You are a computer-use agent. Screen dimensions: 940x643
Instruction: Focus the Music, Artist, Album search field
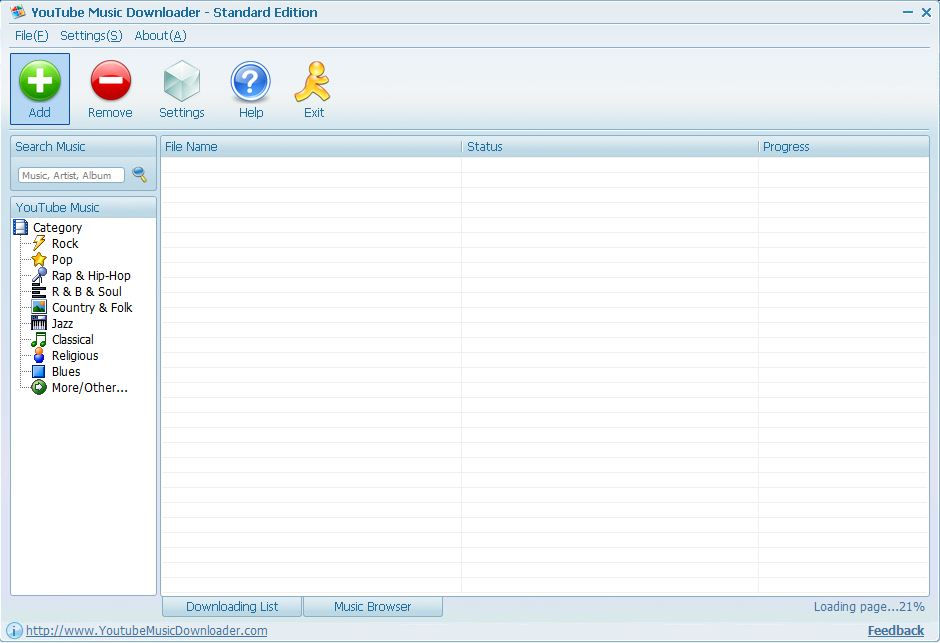(x=71, y=175)
